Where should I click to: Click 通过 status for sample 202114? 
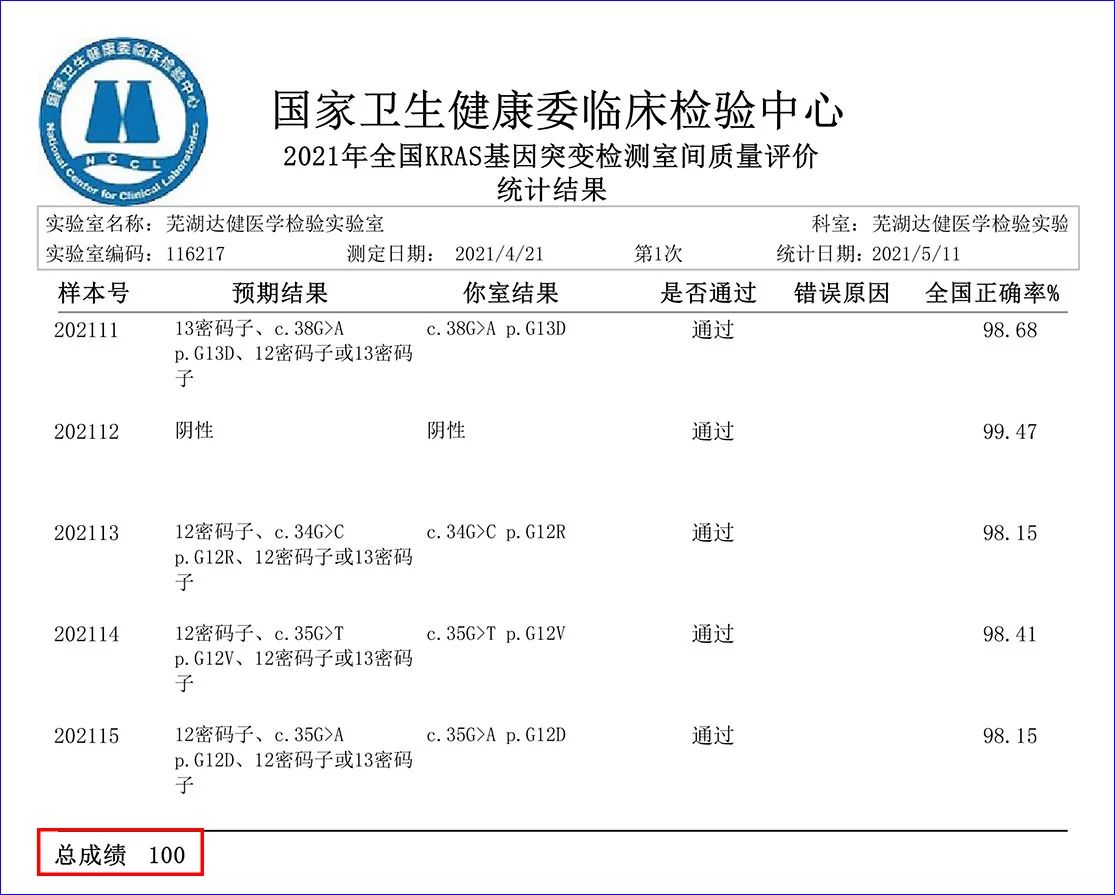[713, 635]
